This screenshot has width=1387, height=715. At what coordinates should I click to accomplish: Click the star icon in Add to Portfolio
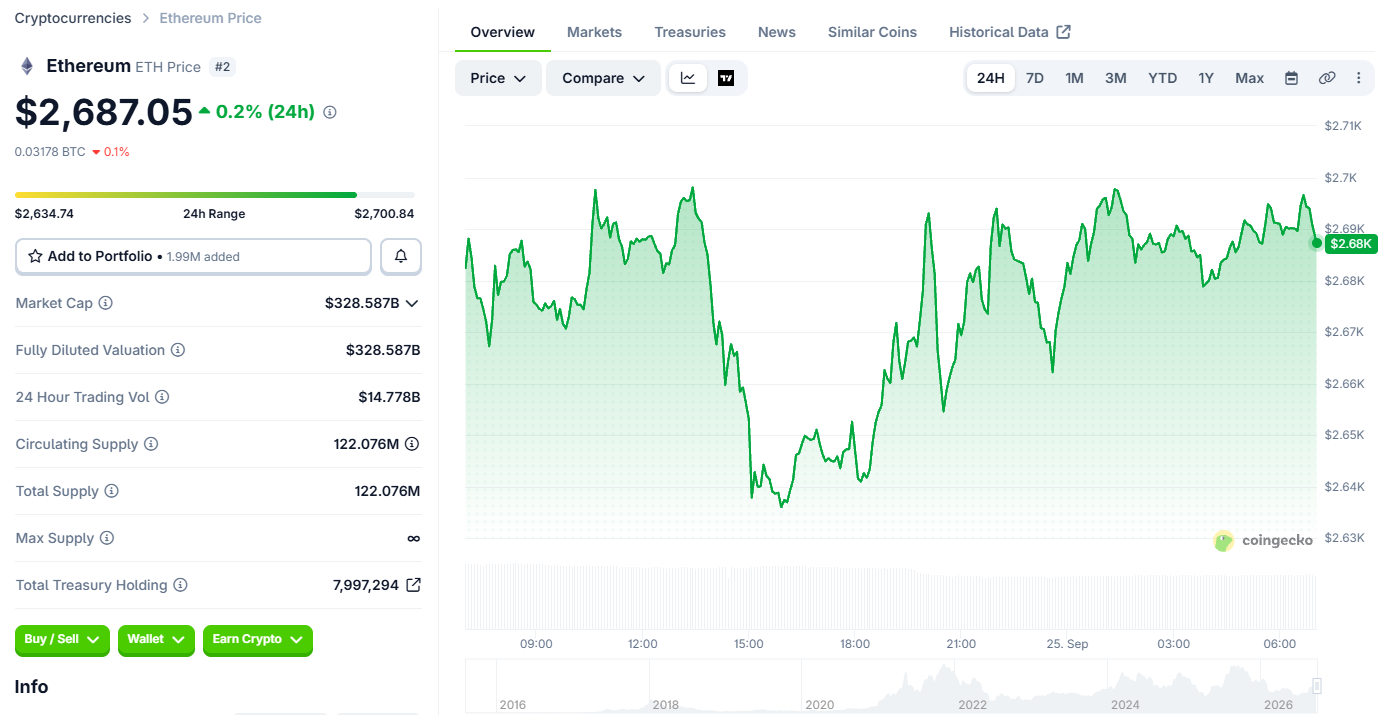[36, 256]
